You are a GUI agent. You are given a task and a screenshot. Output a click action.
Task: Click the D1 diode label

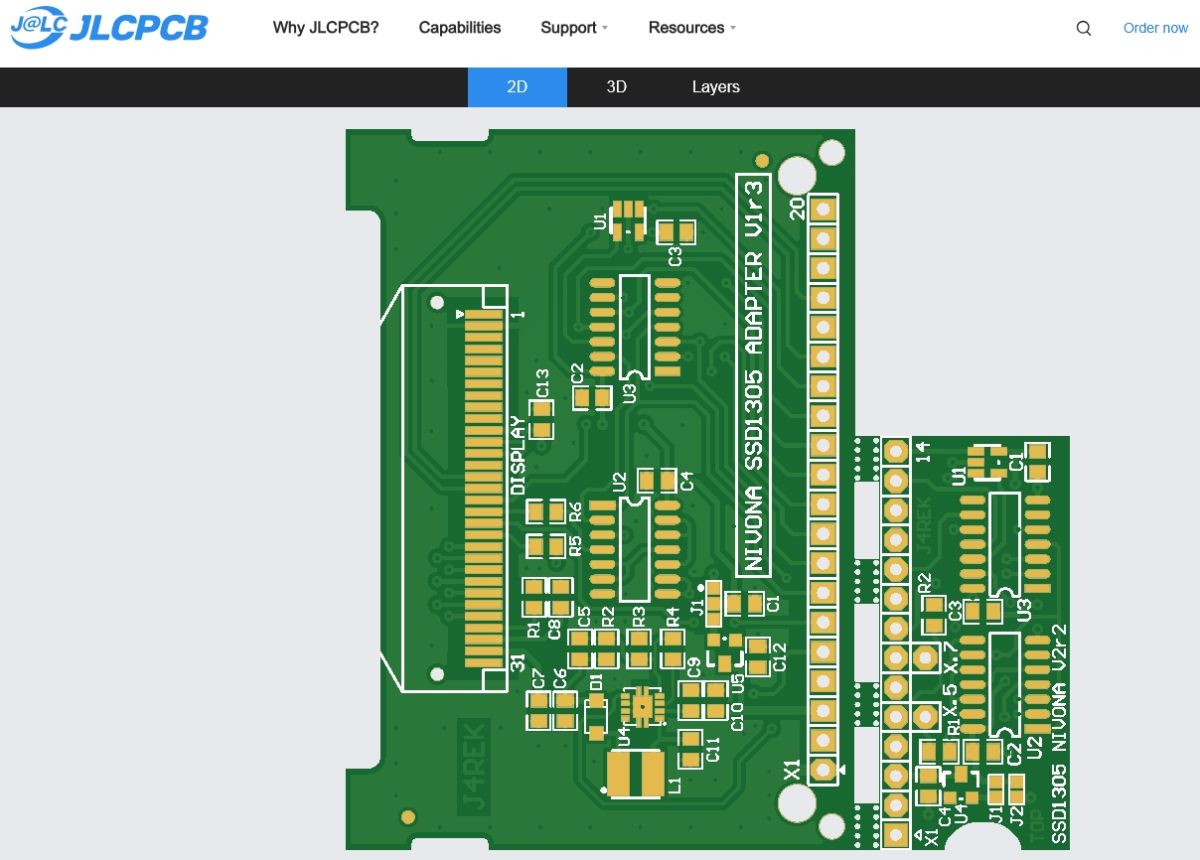coord(596,682)
